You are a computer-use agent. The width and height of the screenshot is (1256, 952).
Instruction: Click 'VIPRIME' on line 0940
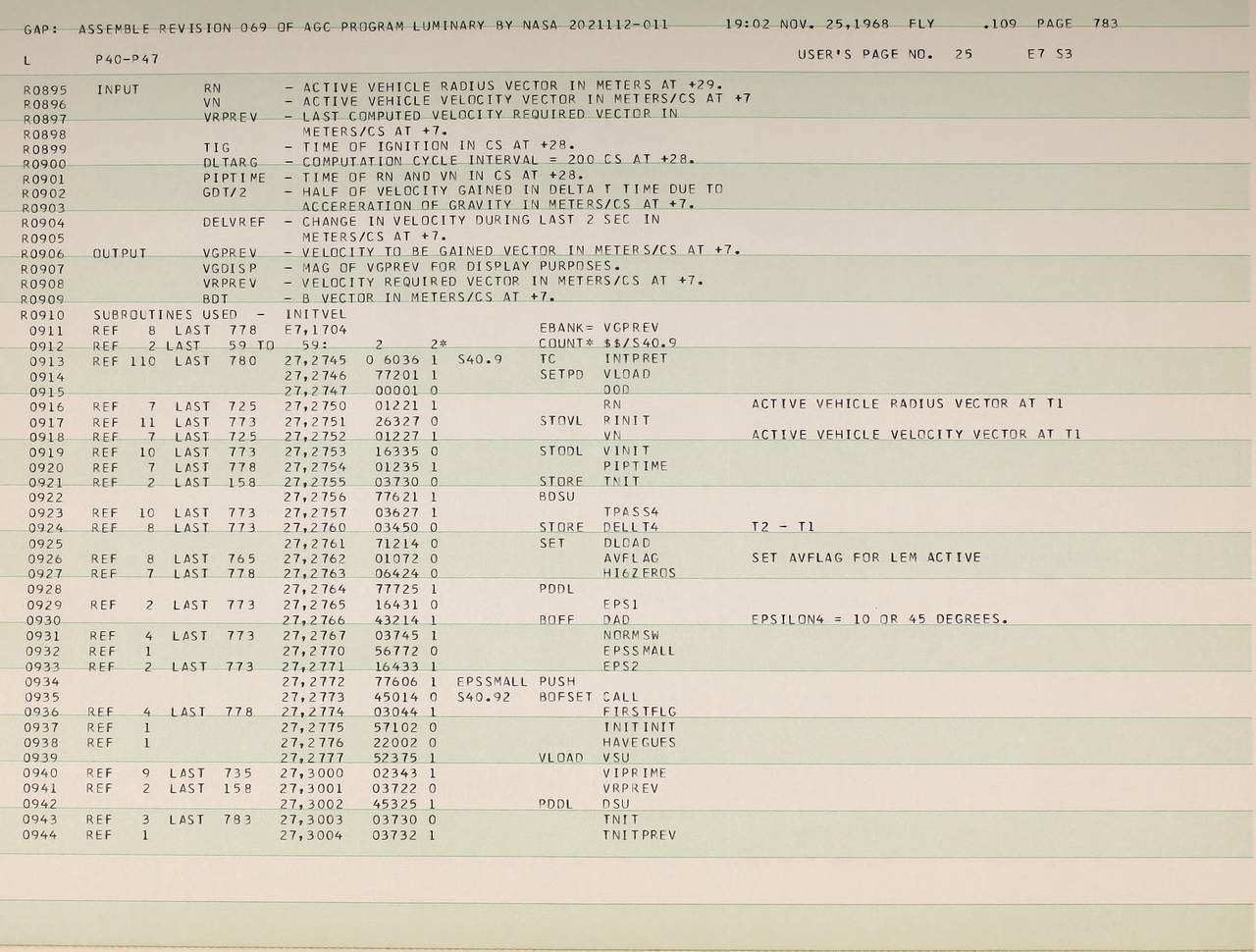pyautogui.click(x=634, y=773)
